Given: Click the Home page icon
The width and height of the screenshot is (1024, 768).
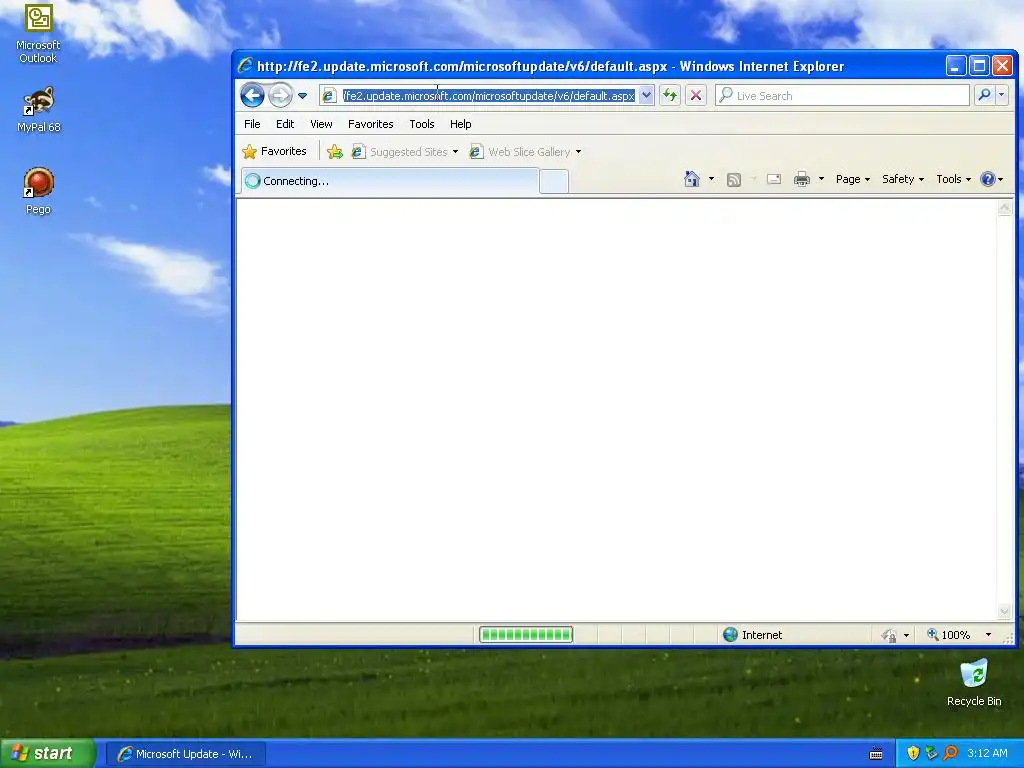Looking at the screenshot, I should (692, 179).
